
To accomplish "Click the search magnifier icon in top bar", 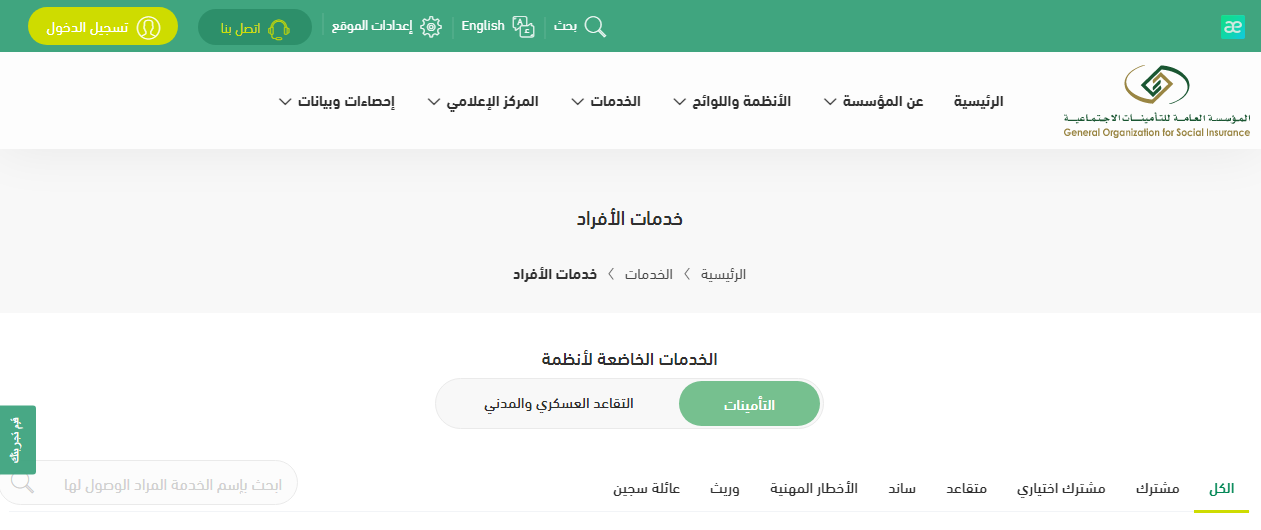I will pos(595,27).
